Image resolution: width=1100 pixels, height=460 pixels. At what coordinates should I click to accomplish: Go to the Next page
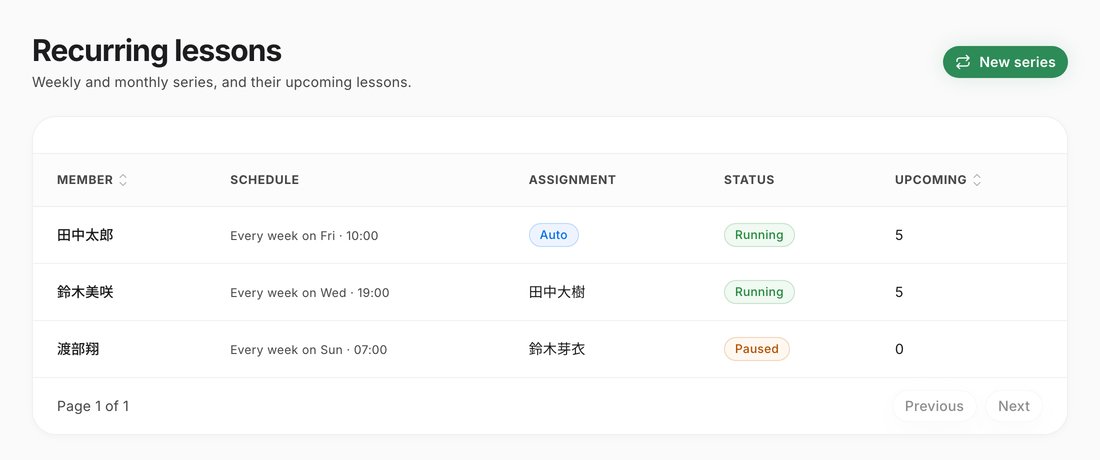point(1014,406)
